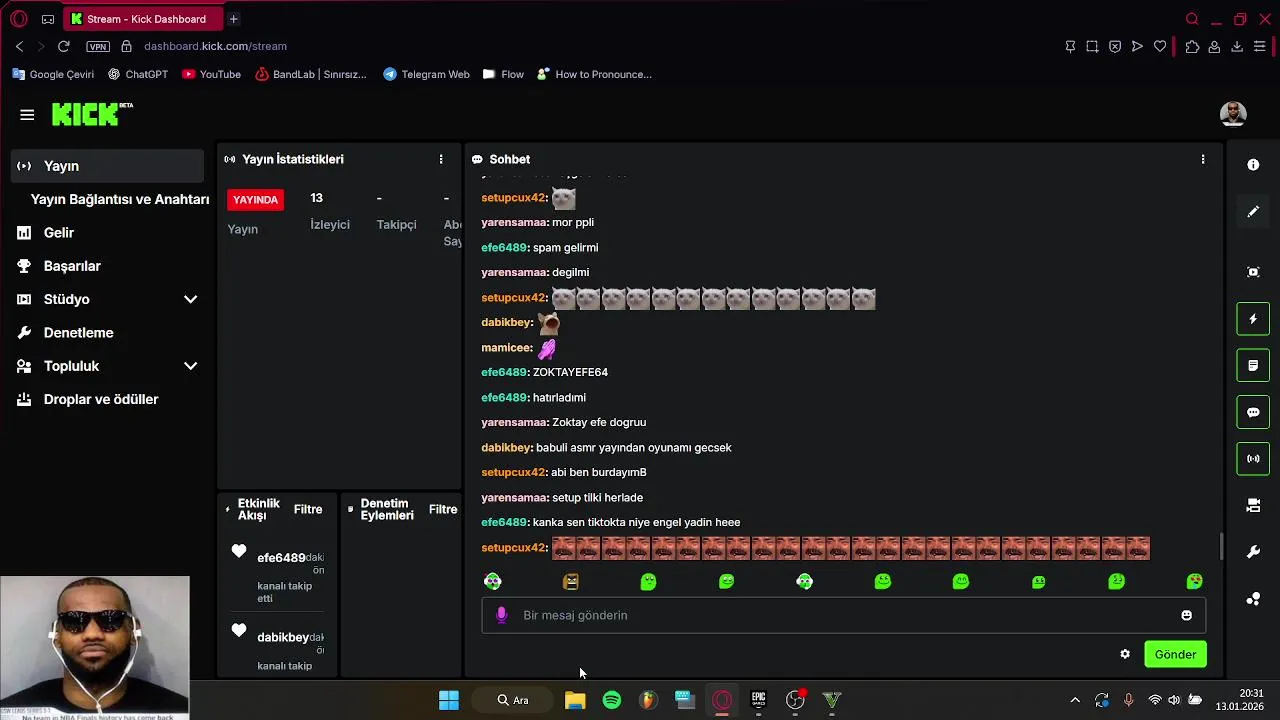Viewport: 1280px width, 720px height.
Task: Click the green chat bubble sidebar icon
Action: pos(1253,412)
